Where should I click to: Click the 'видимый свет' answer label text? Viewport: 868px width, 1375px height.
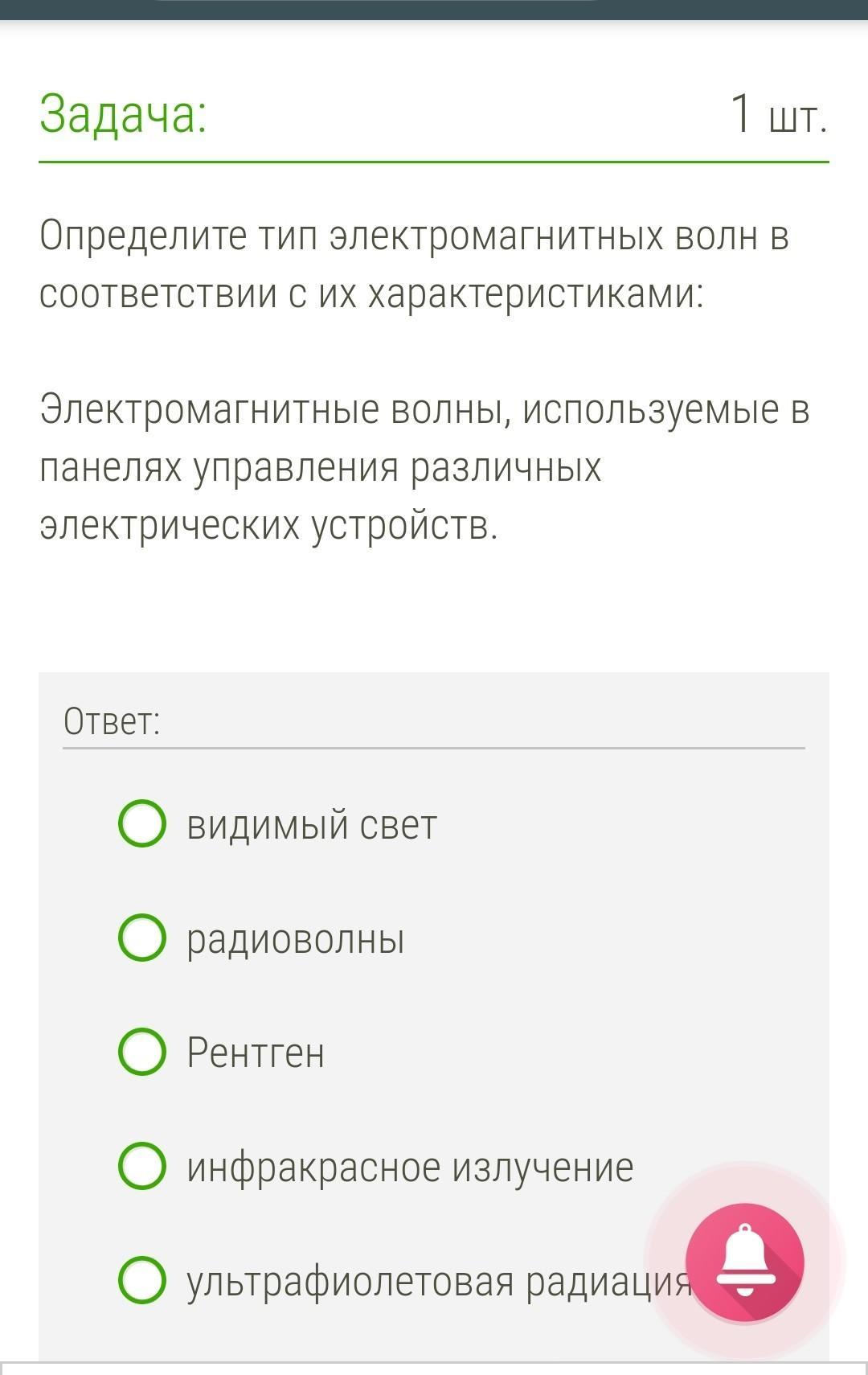point(312,825)
